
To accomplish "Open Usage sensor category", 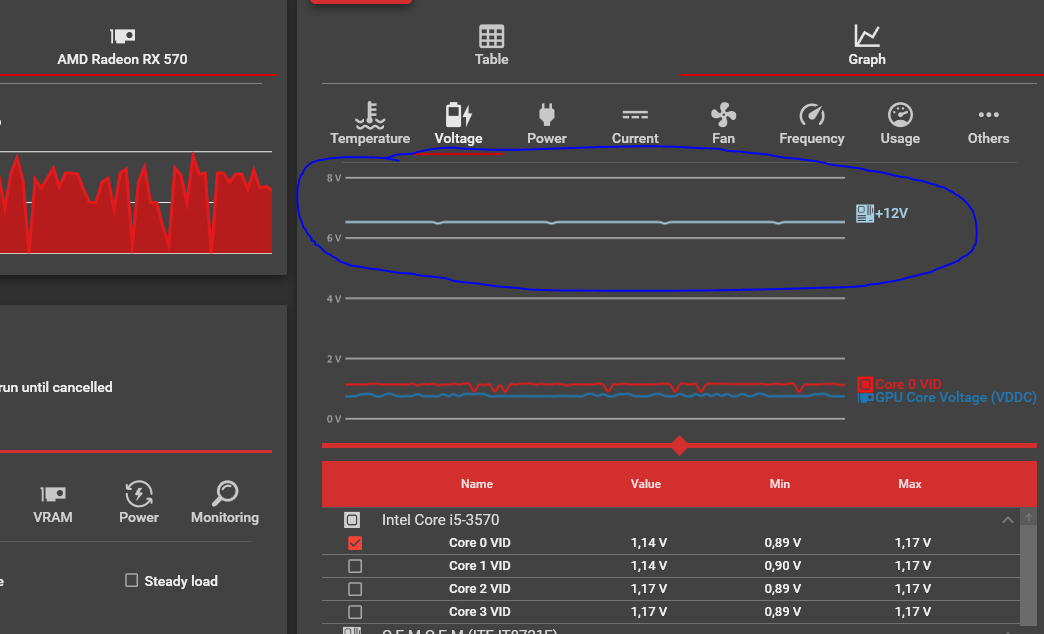I will coord(900,124).
